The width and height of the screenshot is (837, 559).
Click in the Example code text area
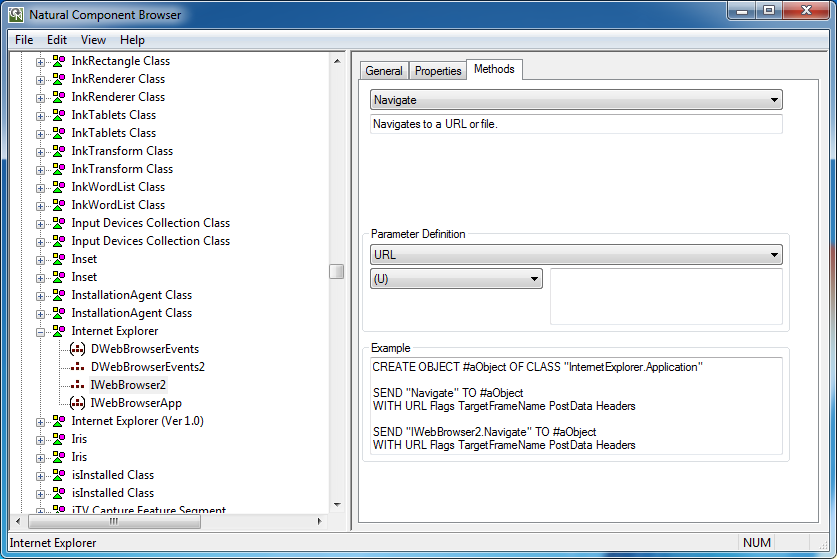tap(575, 405)
